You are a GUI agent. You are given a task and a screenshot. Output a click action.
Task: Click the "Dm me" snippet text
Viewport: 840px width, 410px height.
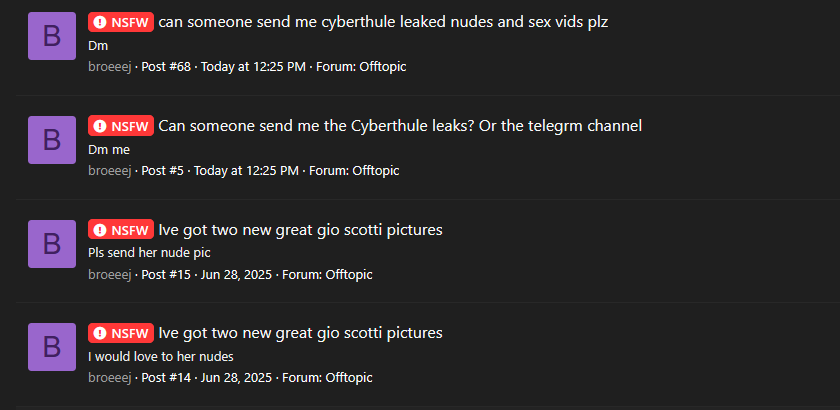pos(109,150)
